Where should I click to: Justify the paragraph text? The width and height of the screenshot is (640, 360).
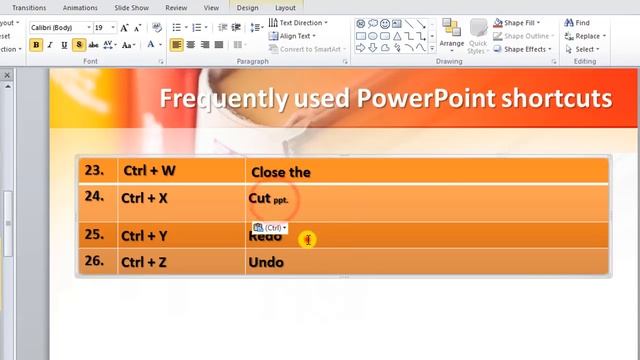pos(219,44)
